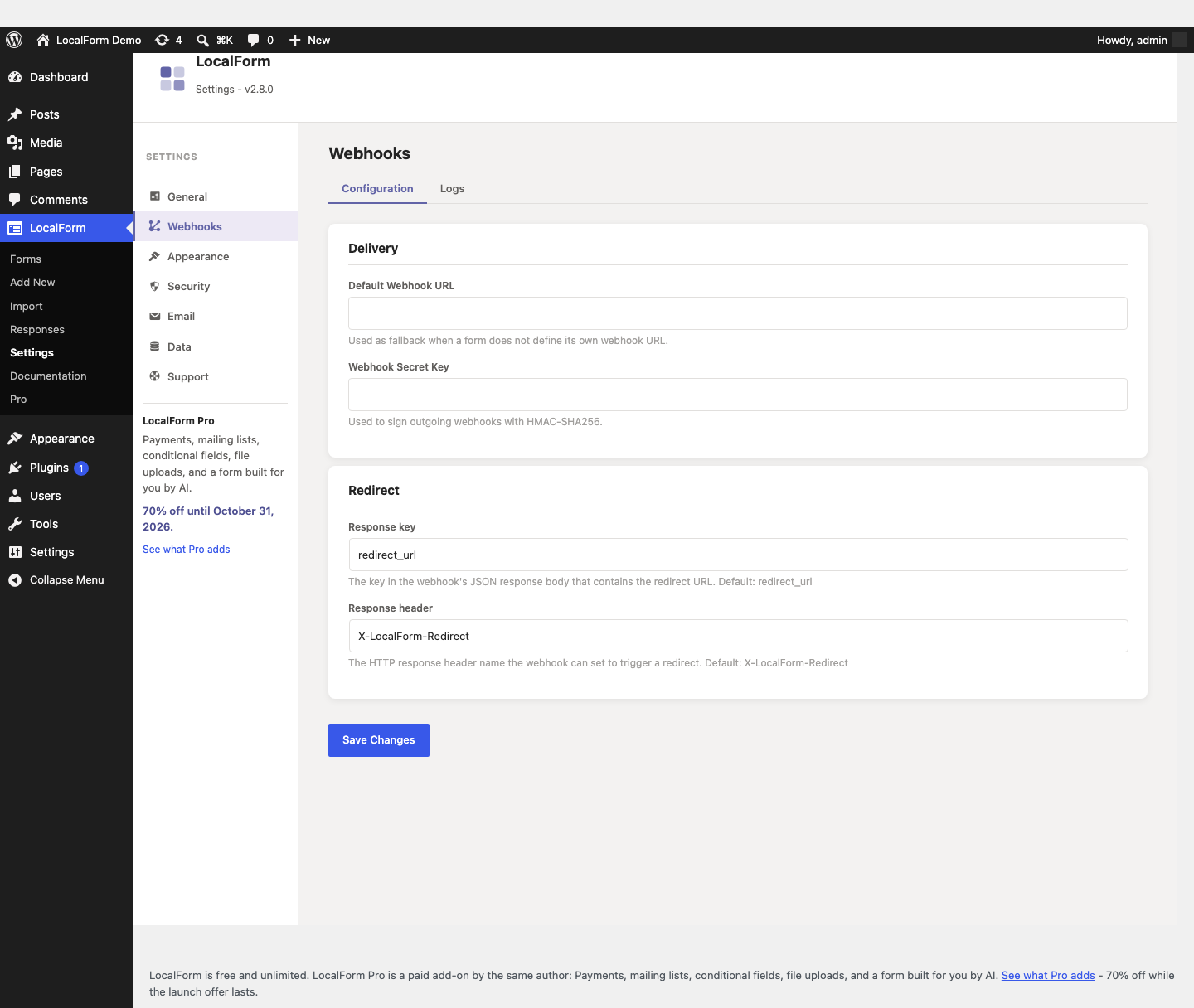Click the Media icon in sidebar
The height and width of the screenshot is (1008, 1194).
(x=15, y=143)
